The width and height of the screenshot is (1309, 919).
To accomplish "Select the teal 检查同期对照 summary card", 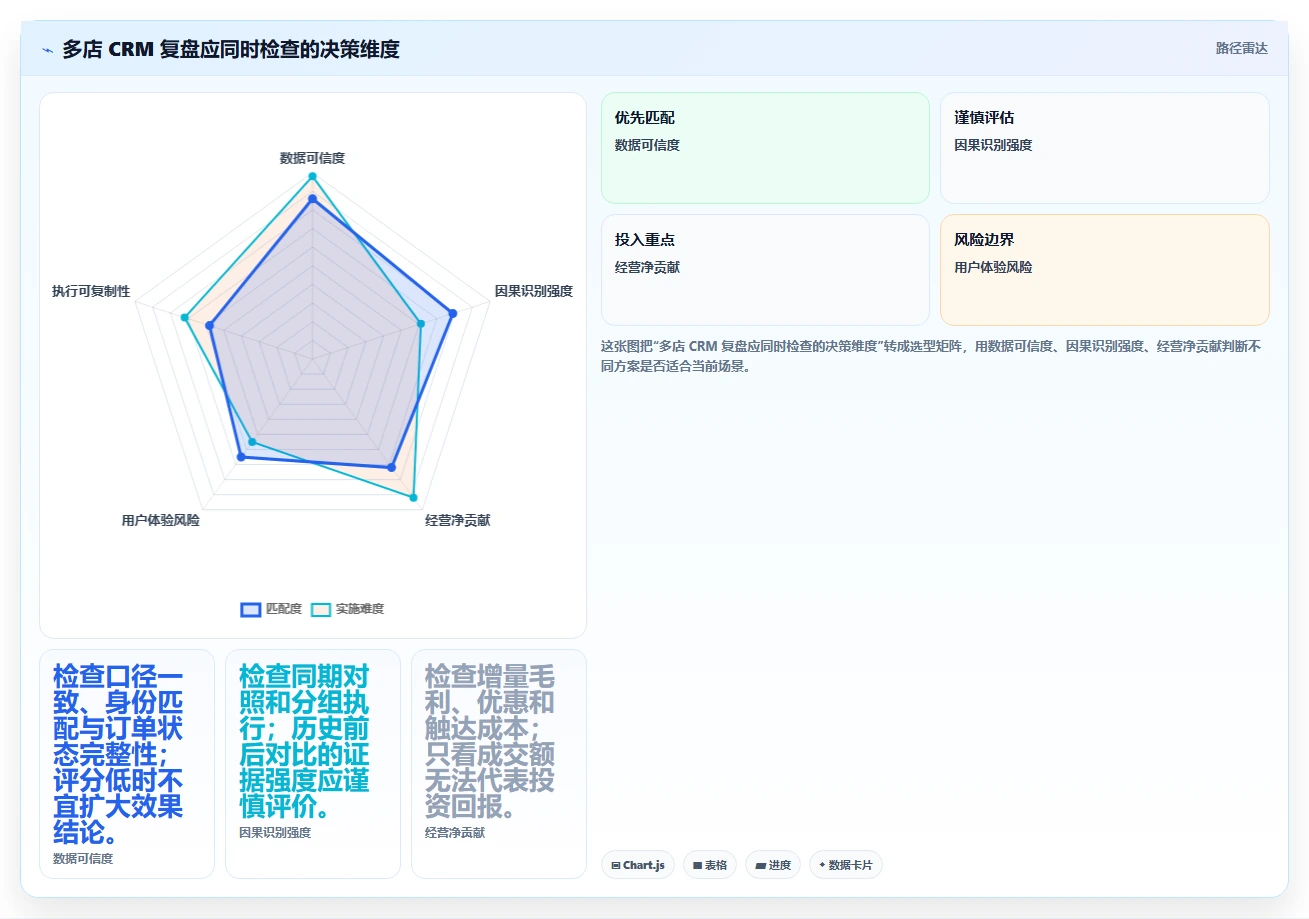I will pyautogui.click(x=313, y=764).
